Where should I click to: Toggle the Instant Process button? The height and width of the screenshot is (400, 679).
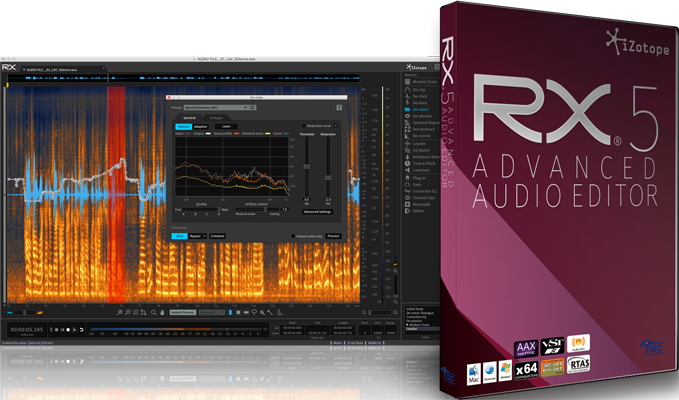click(x=183, y=312)
